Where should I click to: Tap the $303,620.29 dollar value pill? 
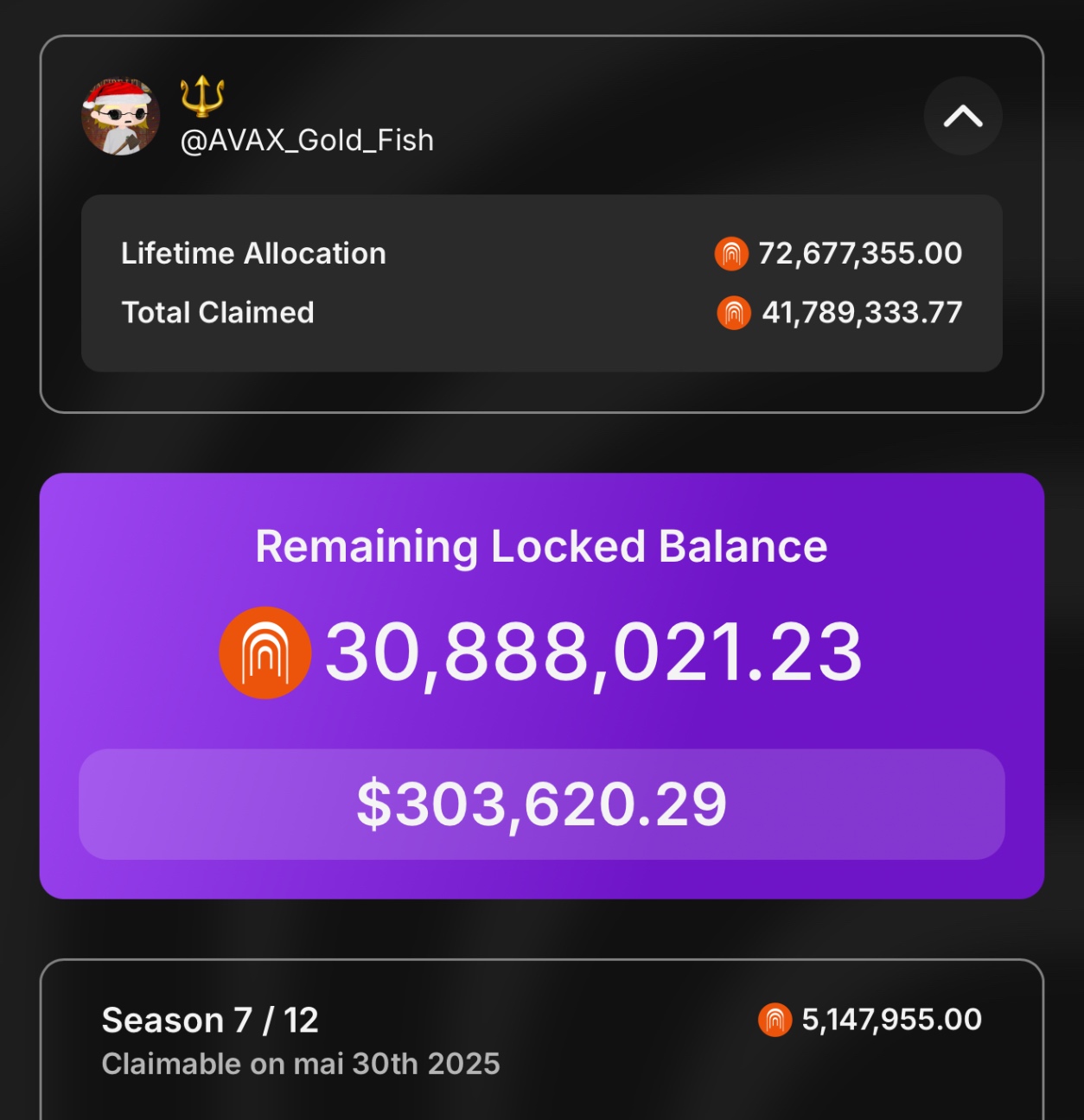pyautogui.click(x=541, y=804)
